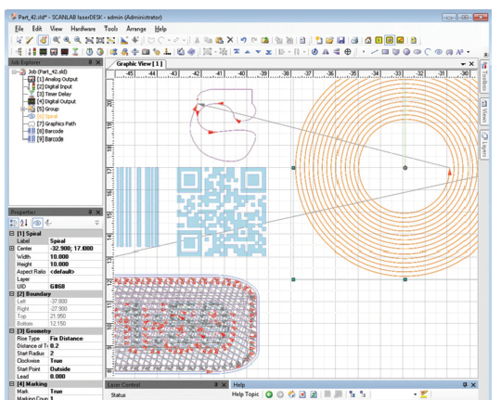This screenshot has height=400, width=500.
Task: Open a file with the folder icon
Action: tap(330, 40)
